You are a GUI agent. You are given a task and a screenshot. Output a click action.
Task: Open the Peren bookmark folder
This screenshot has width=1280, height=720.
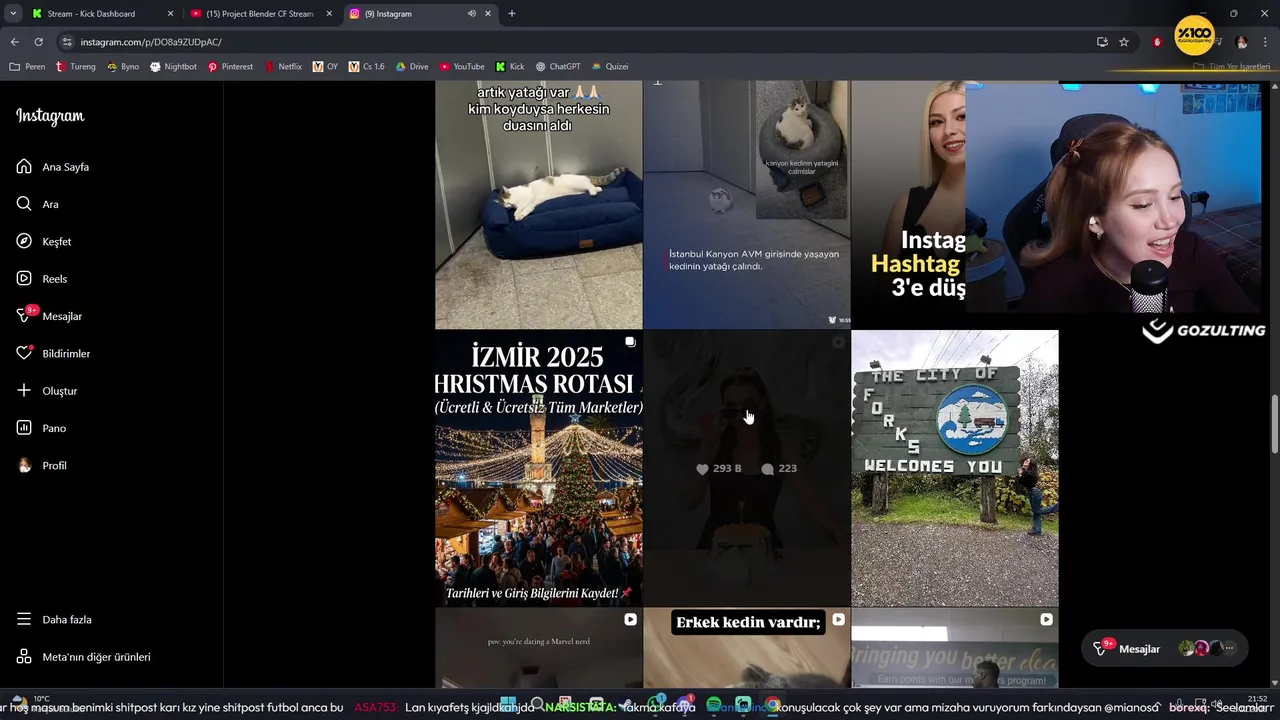tap(27, 67)
